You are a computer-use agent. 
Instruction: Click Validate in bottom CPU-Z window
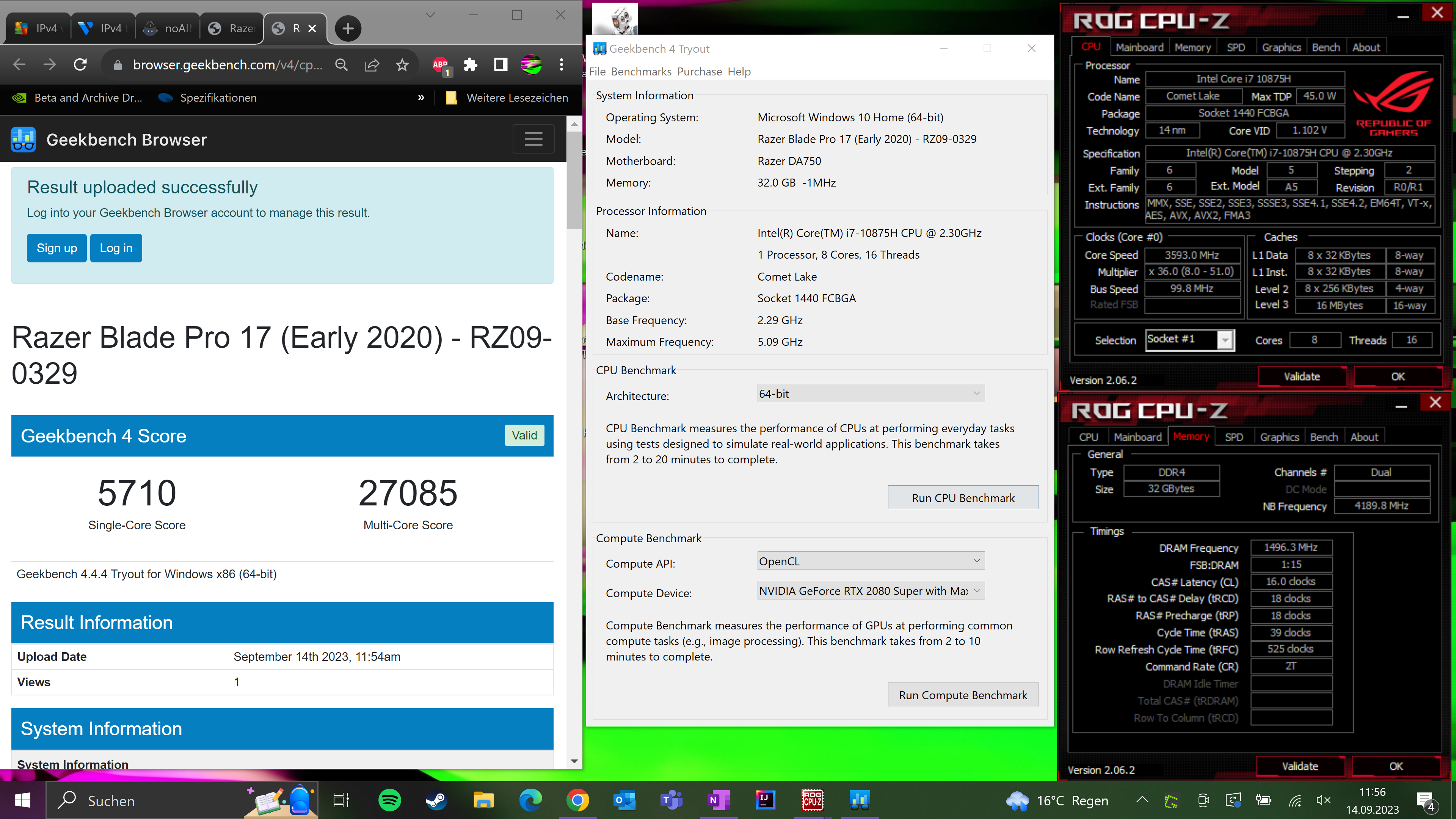click(1299, 767)
